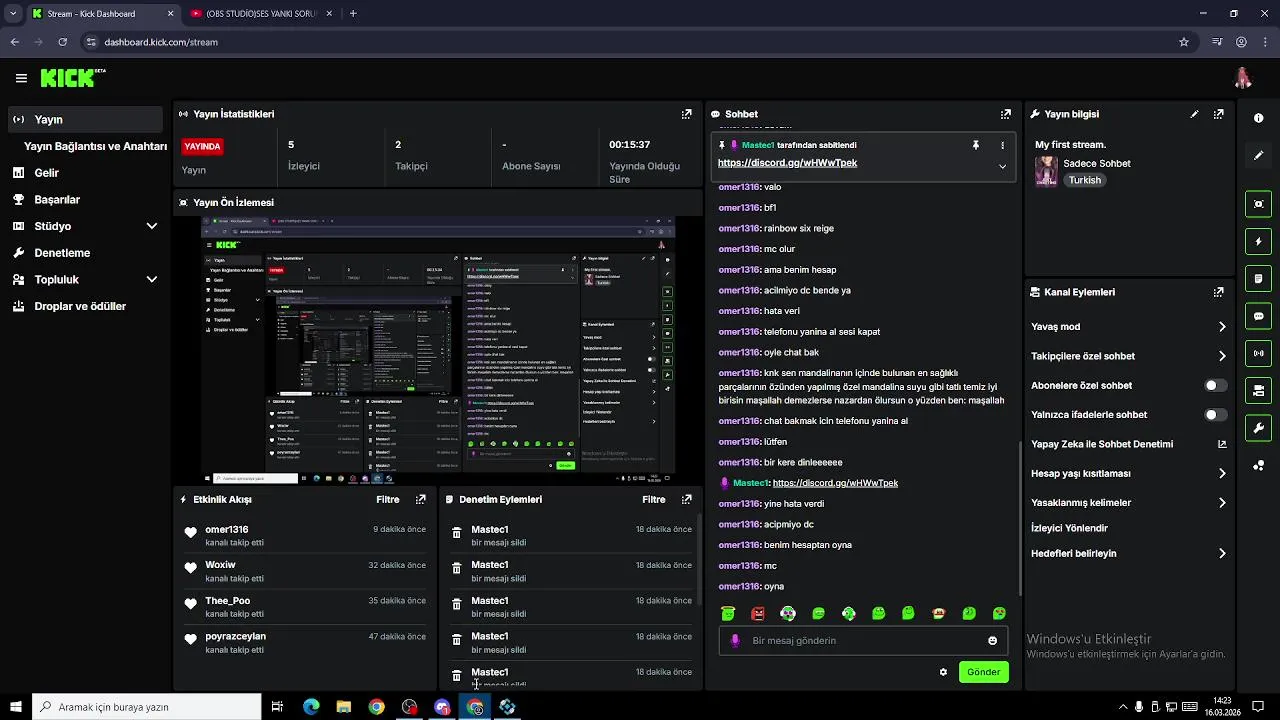Click the stream preview thumbnail

(438, 350)
